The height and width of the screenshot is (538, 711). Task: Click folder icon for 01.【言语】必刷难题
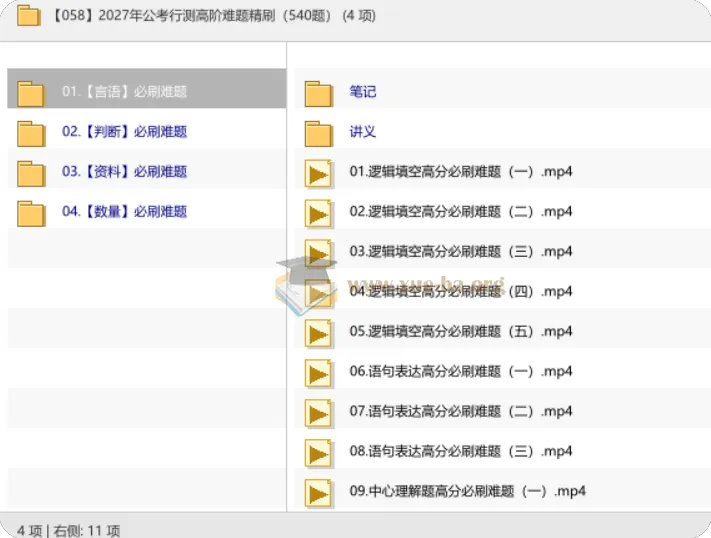[x=31, y=94]
